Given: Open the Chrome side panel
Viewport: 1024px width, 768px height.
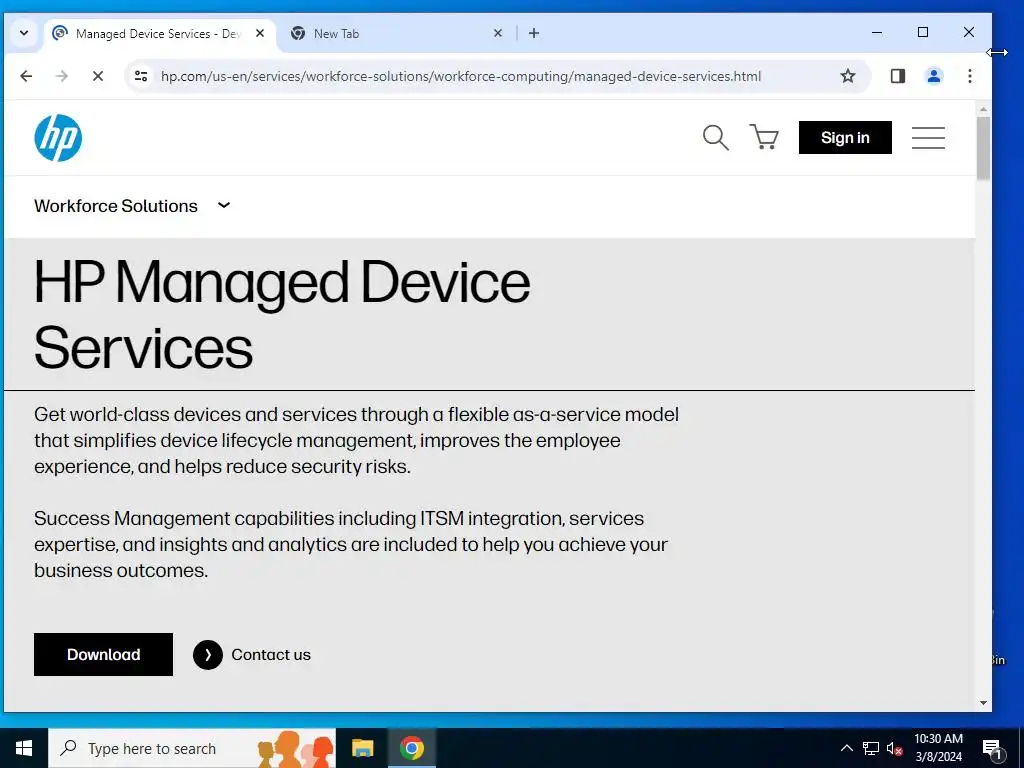Looking at the screenshot, I should point(898,76).
